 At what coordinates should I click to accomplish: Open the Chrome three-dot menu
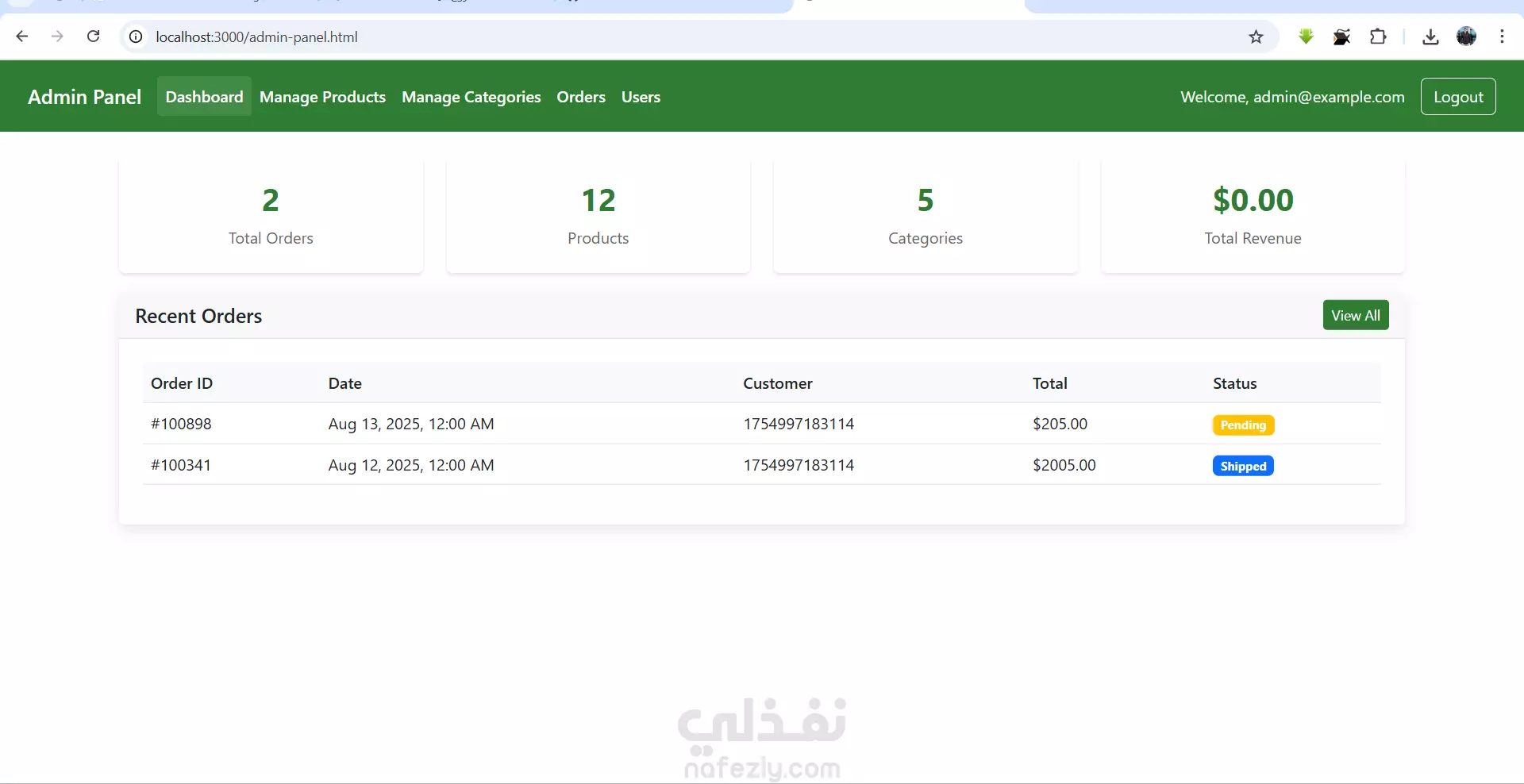pos(1502,37)
